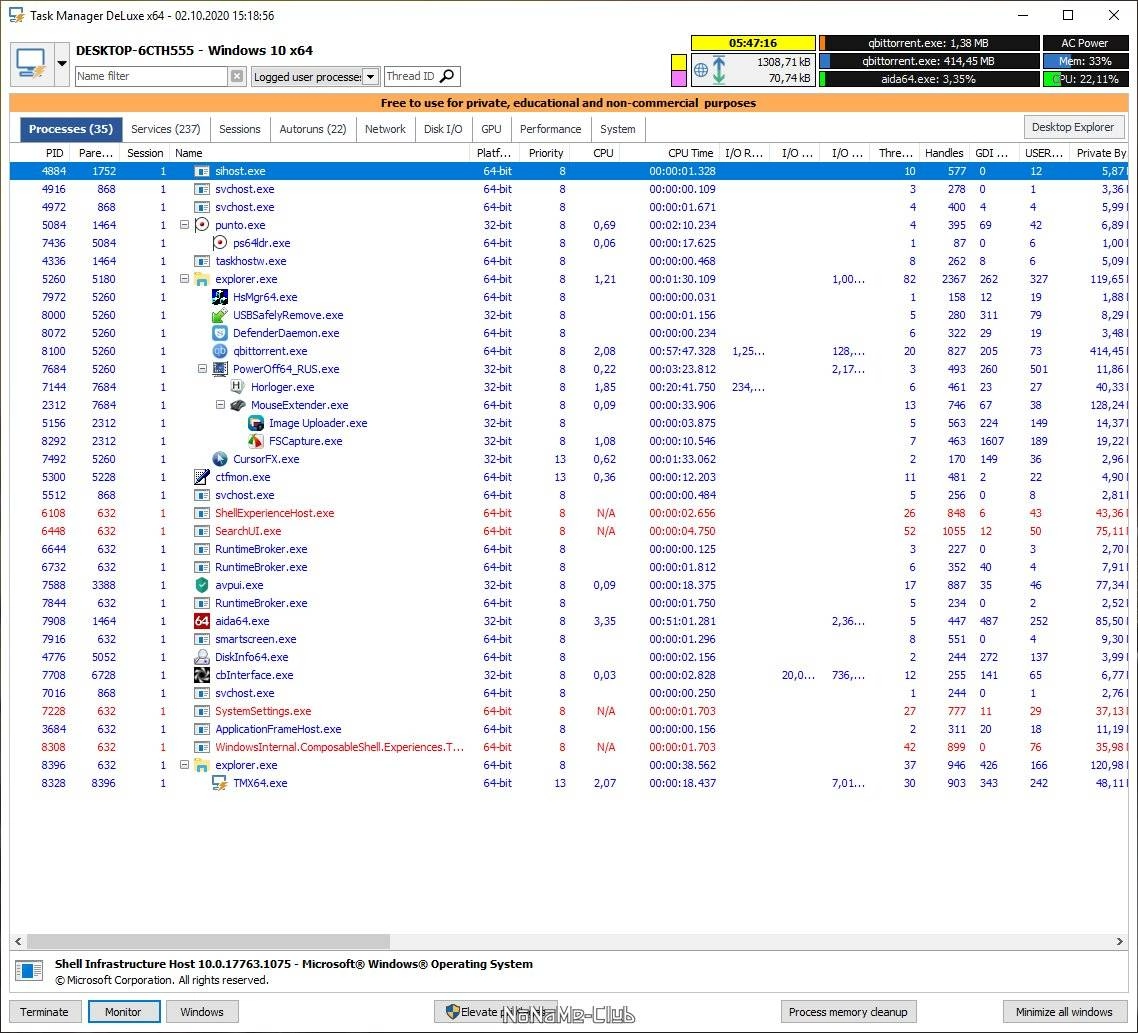The height and width of the screenshot is (1033, 1138).
Task: Collapse explorer.exe PID 8396 tree
Action: (x=184, y=765)
